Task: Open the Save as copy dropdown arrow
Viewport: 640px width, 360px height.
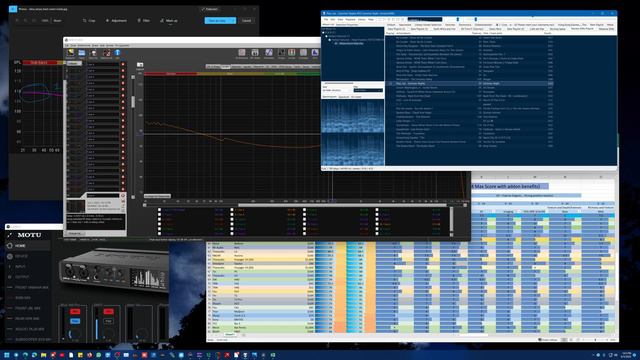Action: click(x=233, y=20)
